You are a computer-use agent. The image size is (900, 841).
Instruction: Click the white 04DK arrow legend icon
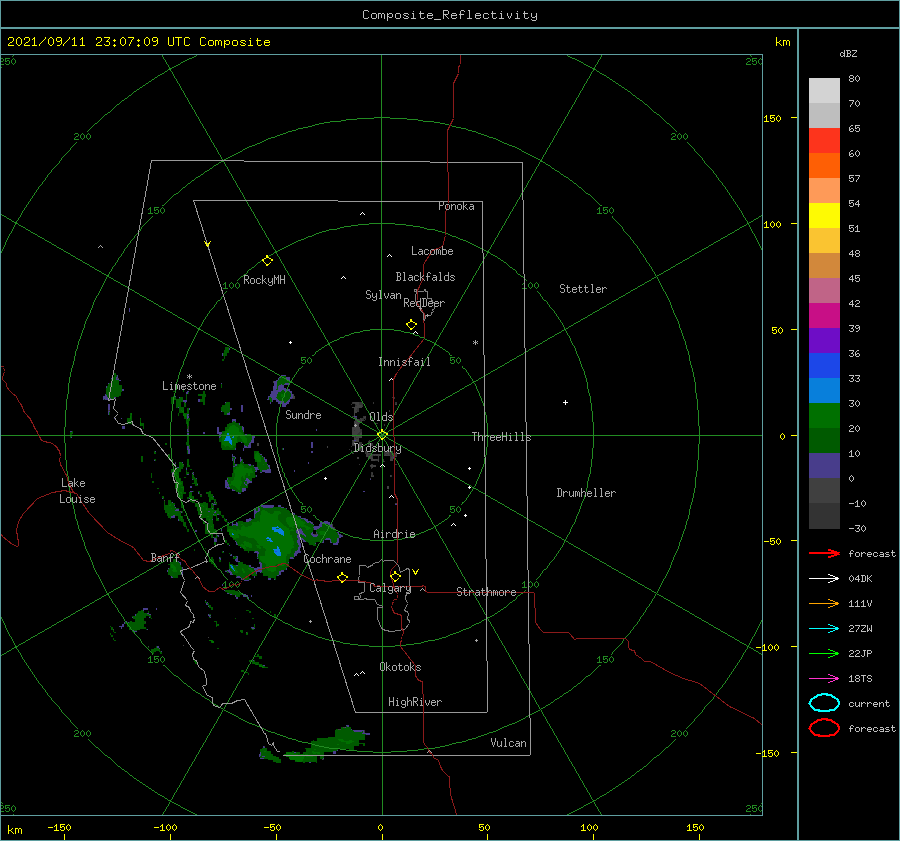[x=824, y=578]
